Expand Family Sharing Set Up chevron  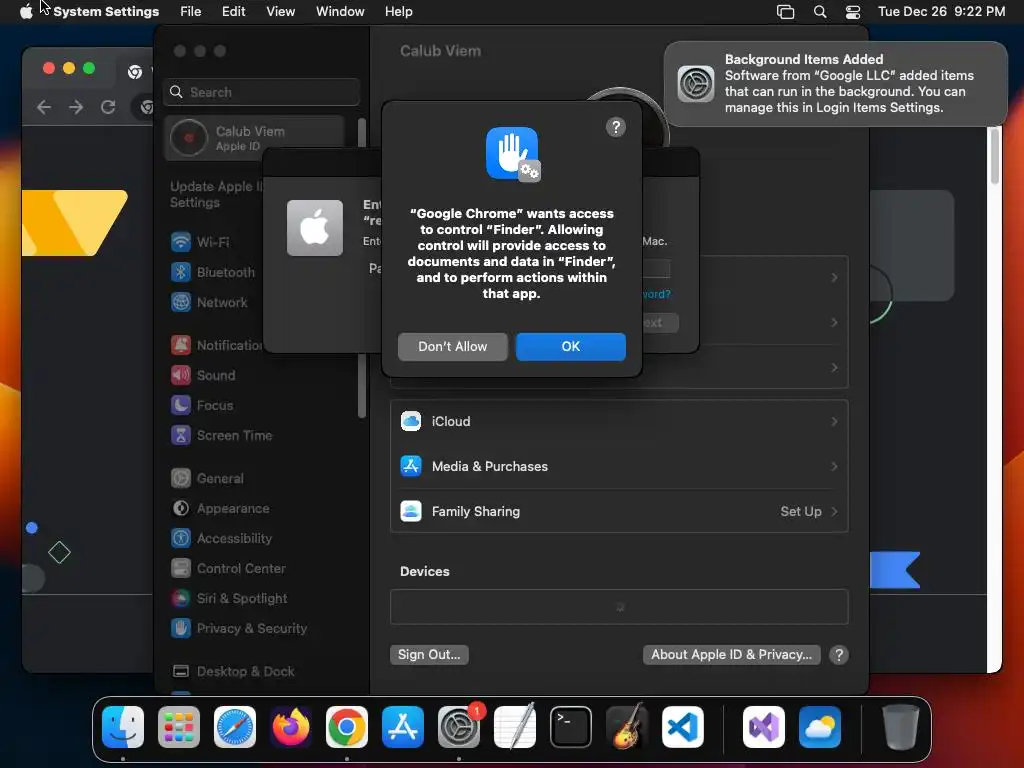(834, 511)
